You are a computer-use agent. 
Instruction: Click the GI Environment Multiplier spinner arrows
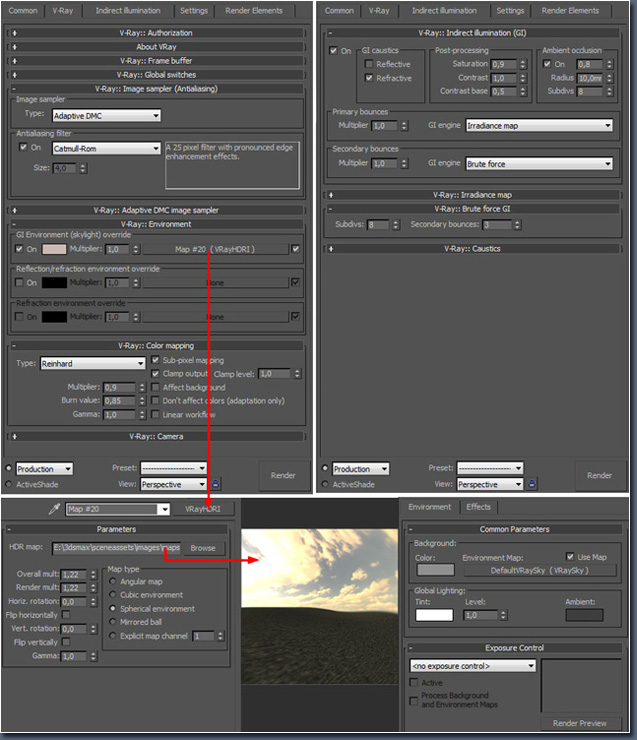click(x=135, y=249)
